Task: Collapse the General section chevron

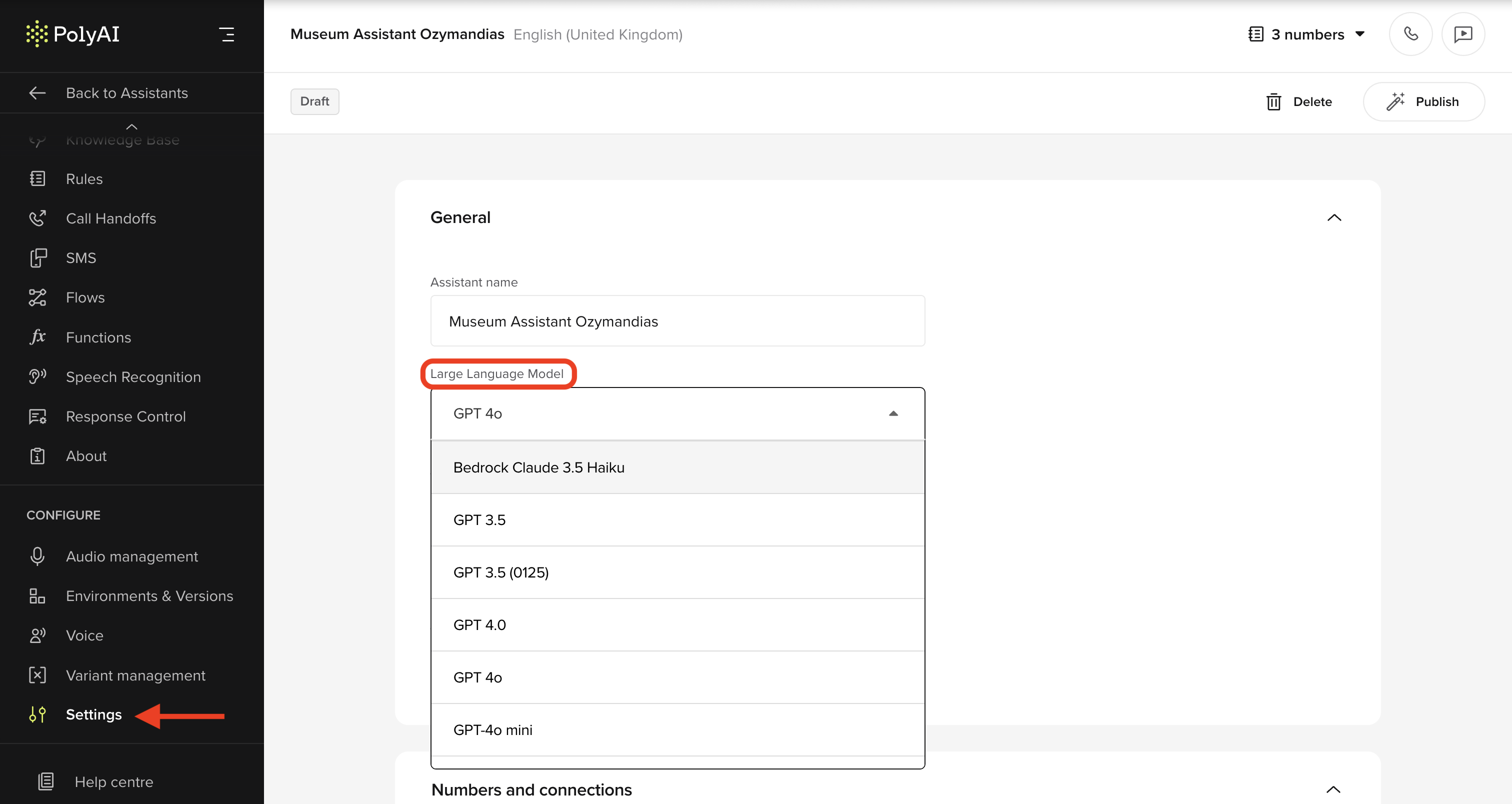Action: click(x=1333, y=217)
